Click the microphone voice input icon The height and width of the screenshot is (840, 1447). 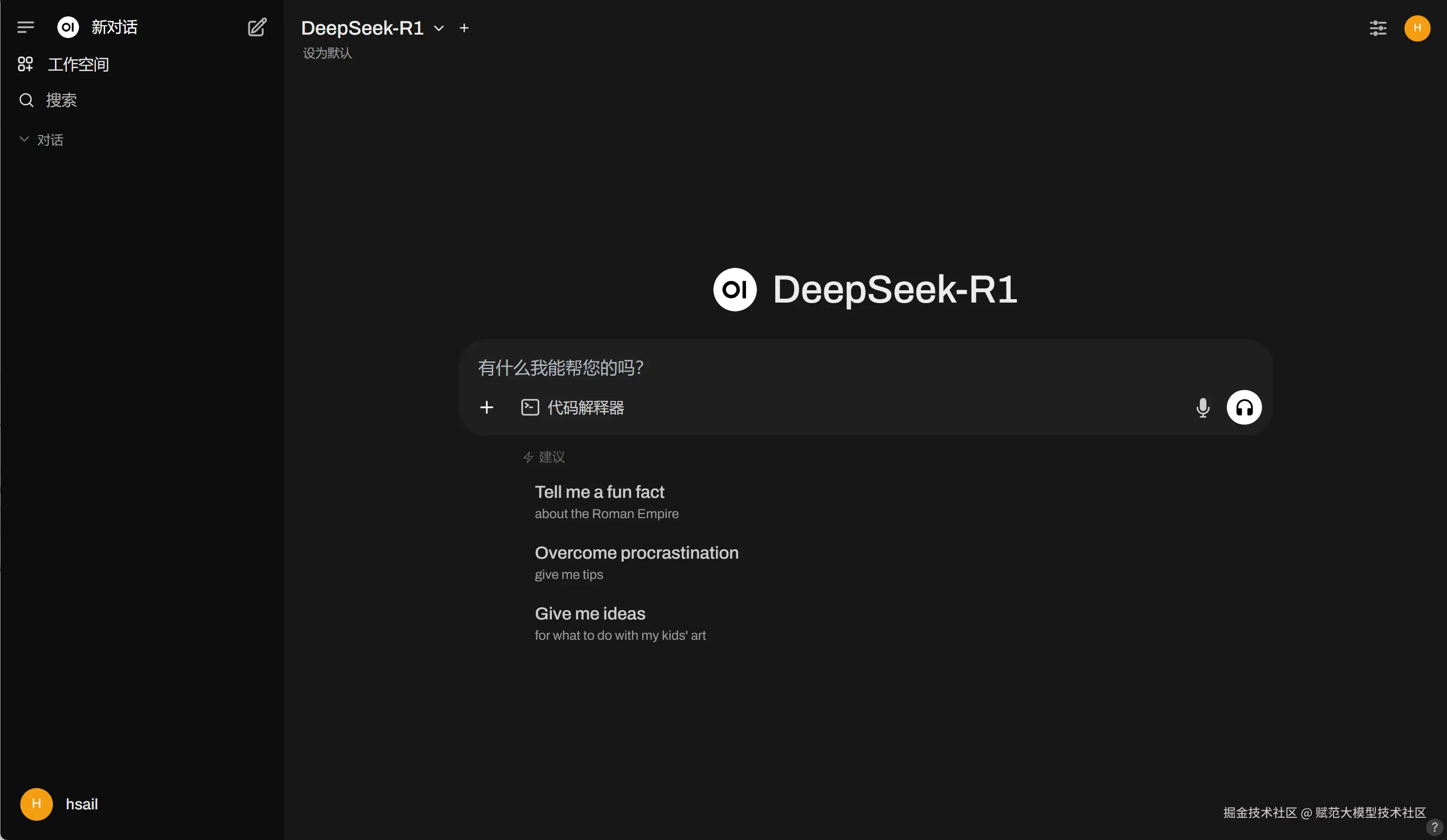(1203, 407)
